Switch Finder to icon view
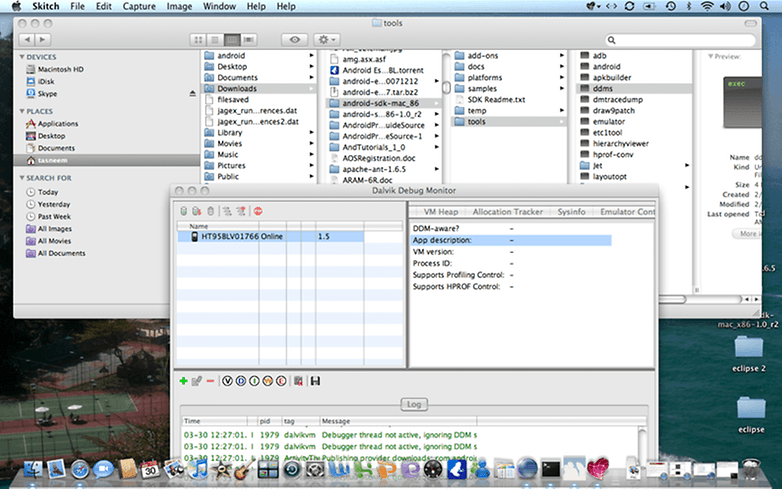Viewport: 782px width, 489px height. (x=198, y=39)
